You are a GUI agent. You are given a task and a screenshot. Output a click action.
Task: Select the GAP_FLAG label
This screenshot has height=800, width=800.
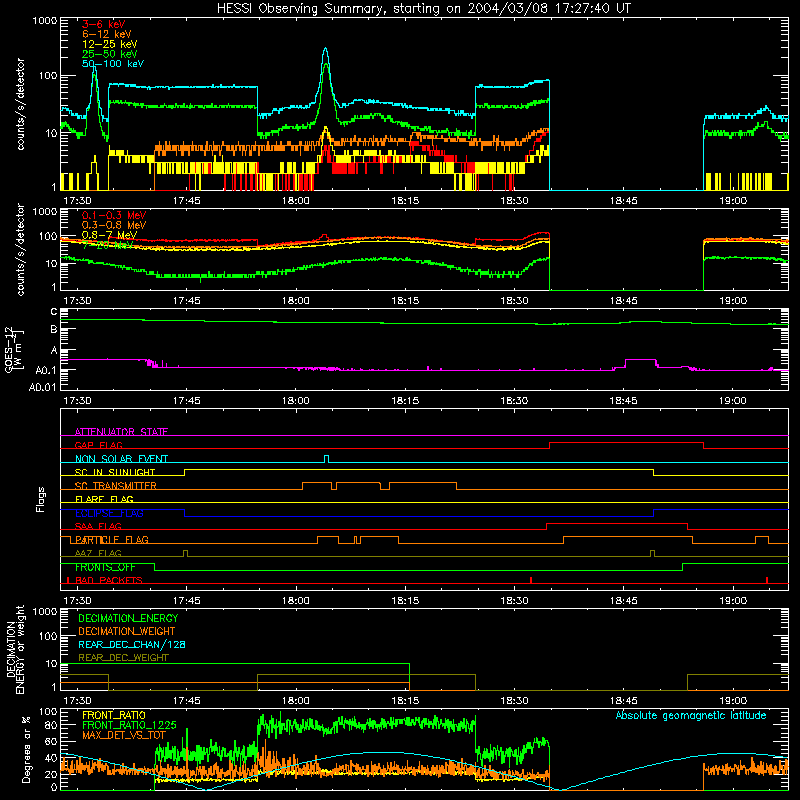pyautogui.click(x=98, y=445)
